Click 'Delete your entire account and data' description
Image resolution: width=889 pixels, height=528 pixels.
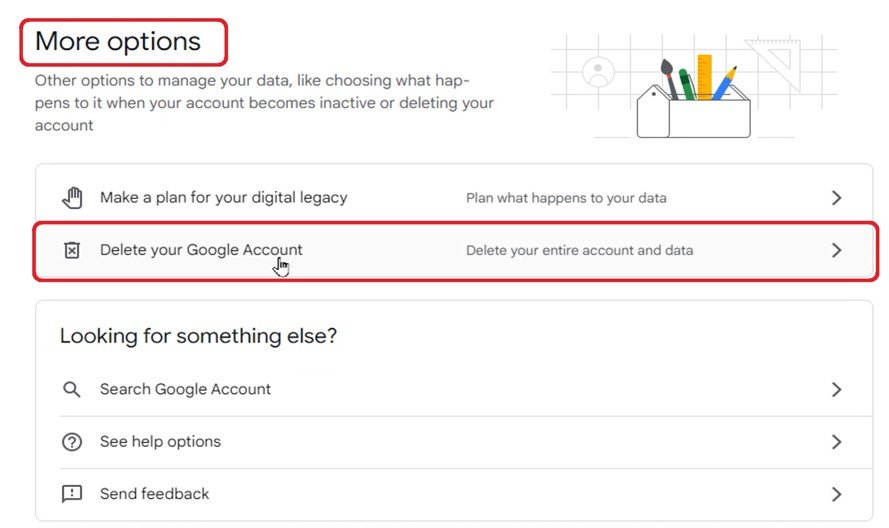tap(579, 250)
